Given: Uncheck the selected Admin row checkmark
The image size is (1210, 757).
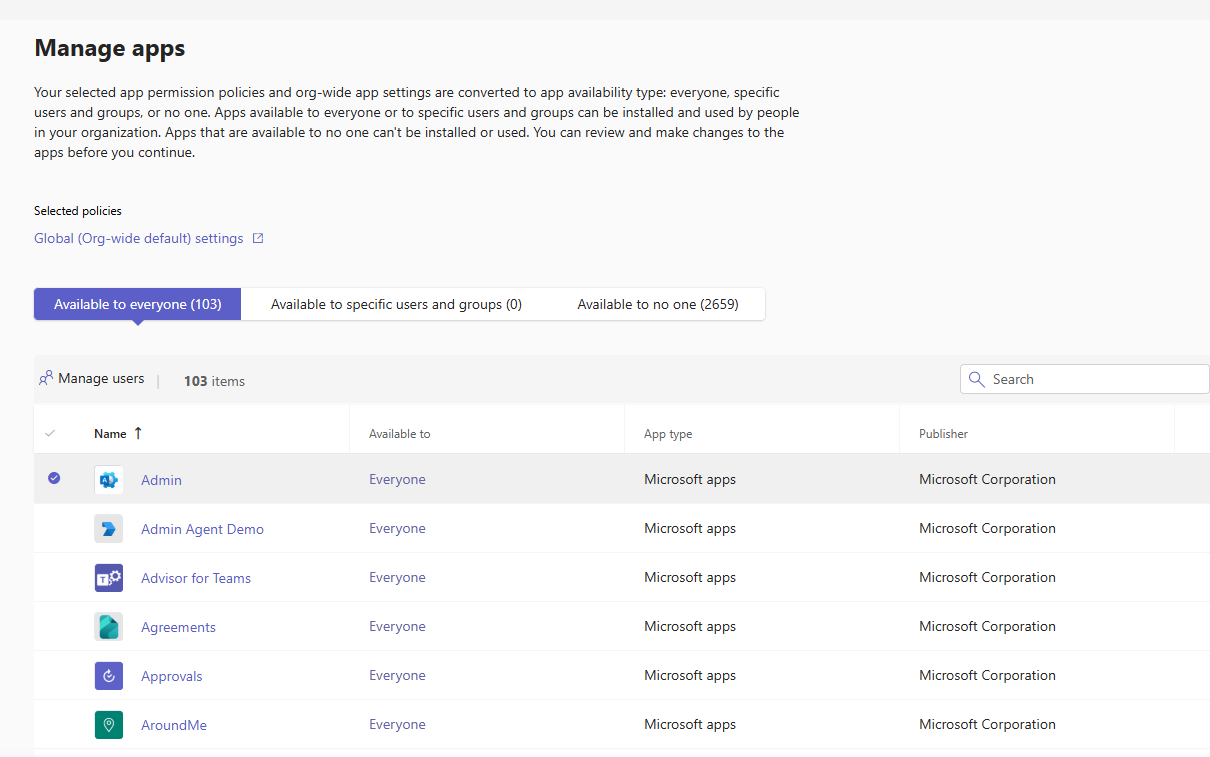Looking at the screenshot, I should [x=54, y=479].
